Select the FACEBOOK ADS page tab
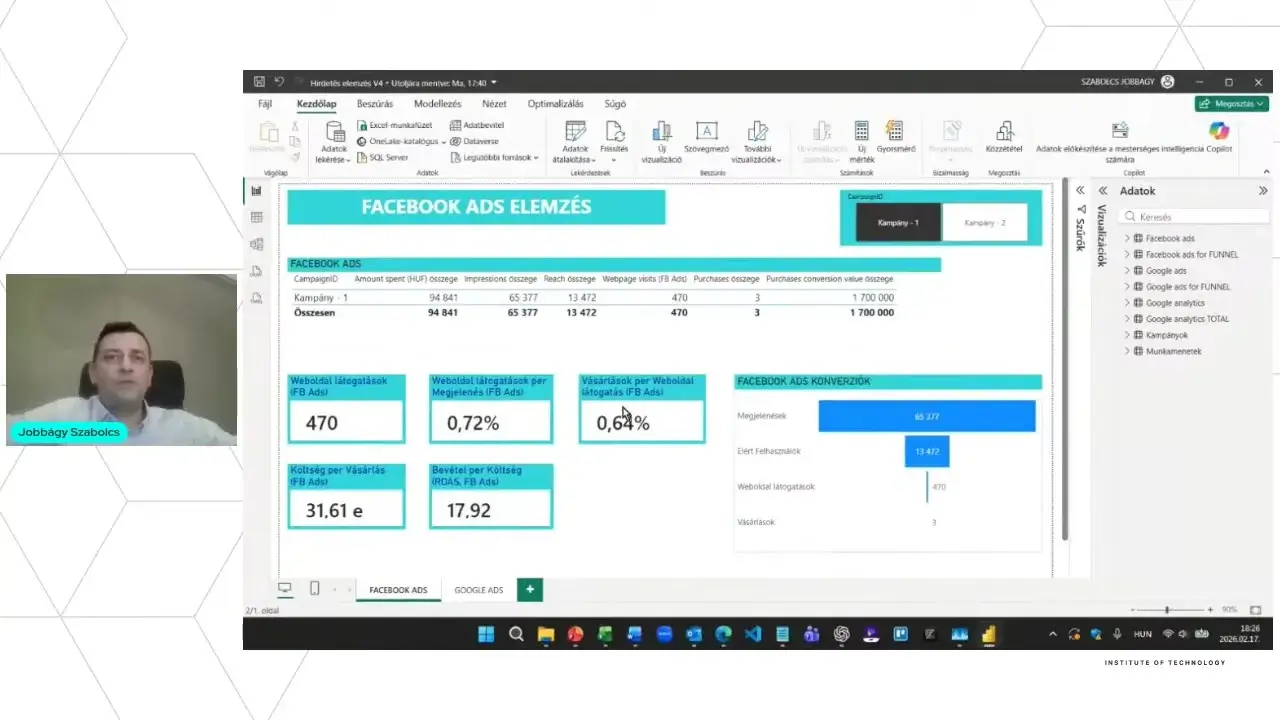Image resolution: width=1280 pixels, height=720 pixels. [398, 590]
